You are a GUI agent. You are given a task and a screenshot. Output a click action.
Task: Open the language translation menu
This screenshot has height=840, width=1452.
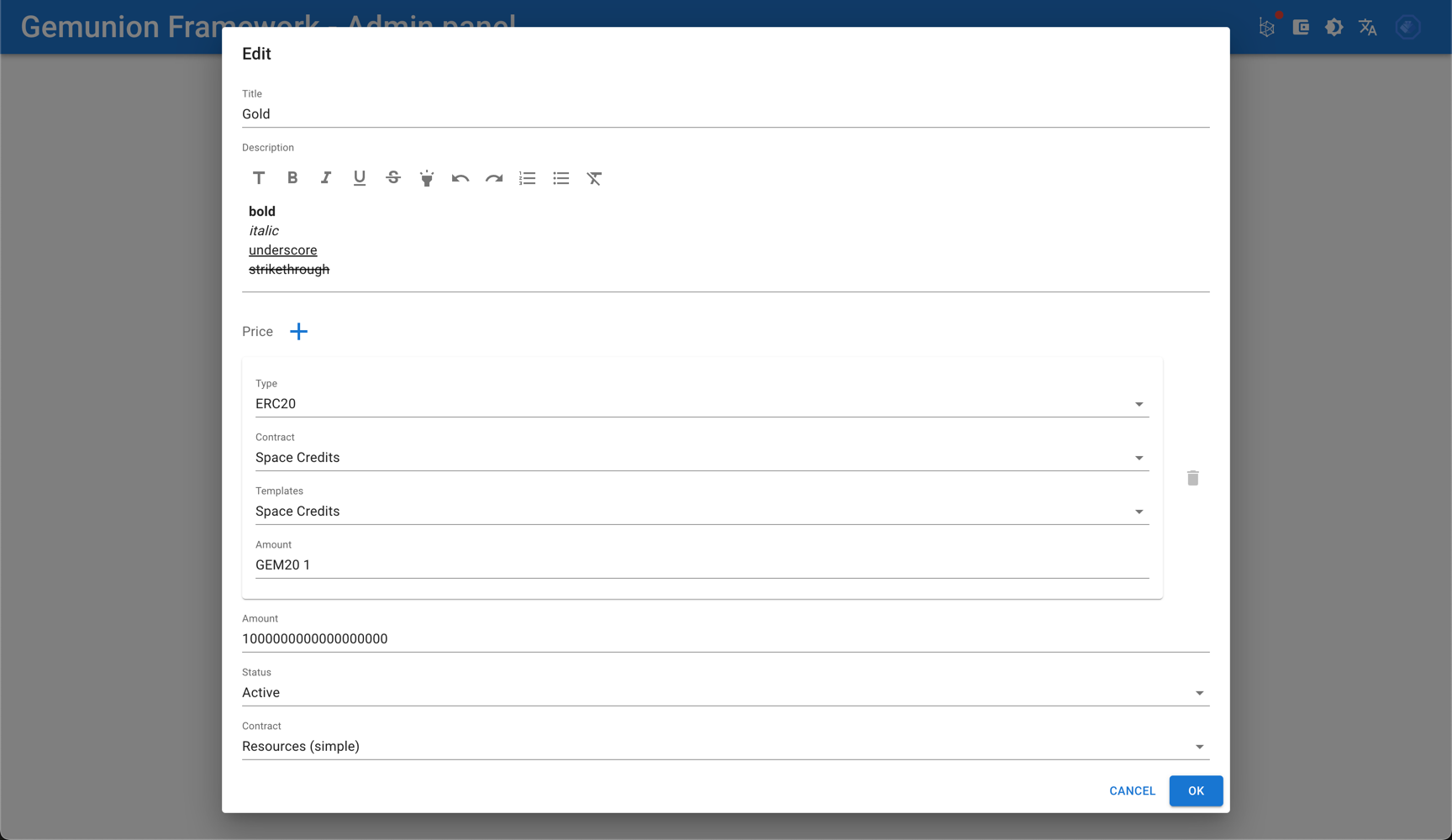pos(1368,27)
